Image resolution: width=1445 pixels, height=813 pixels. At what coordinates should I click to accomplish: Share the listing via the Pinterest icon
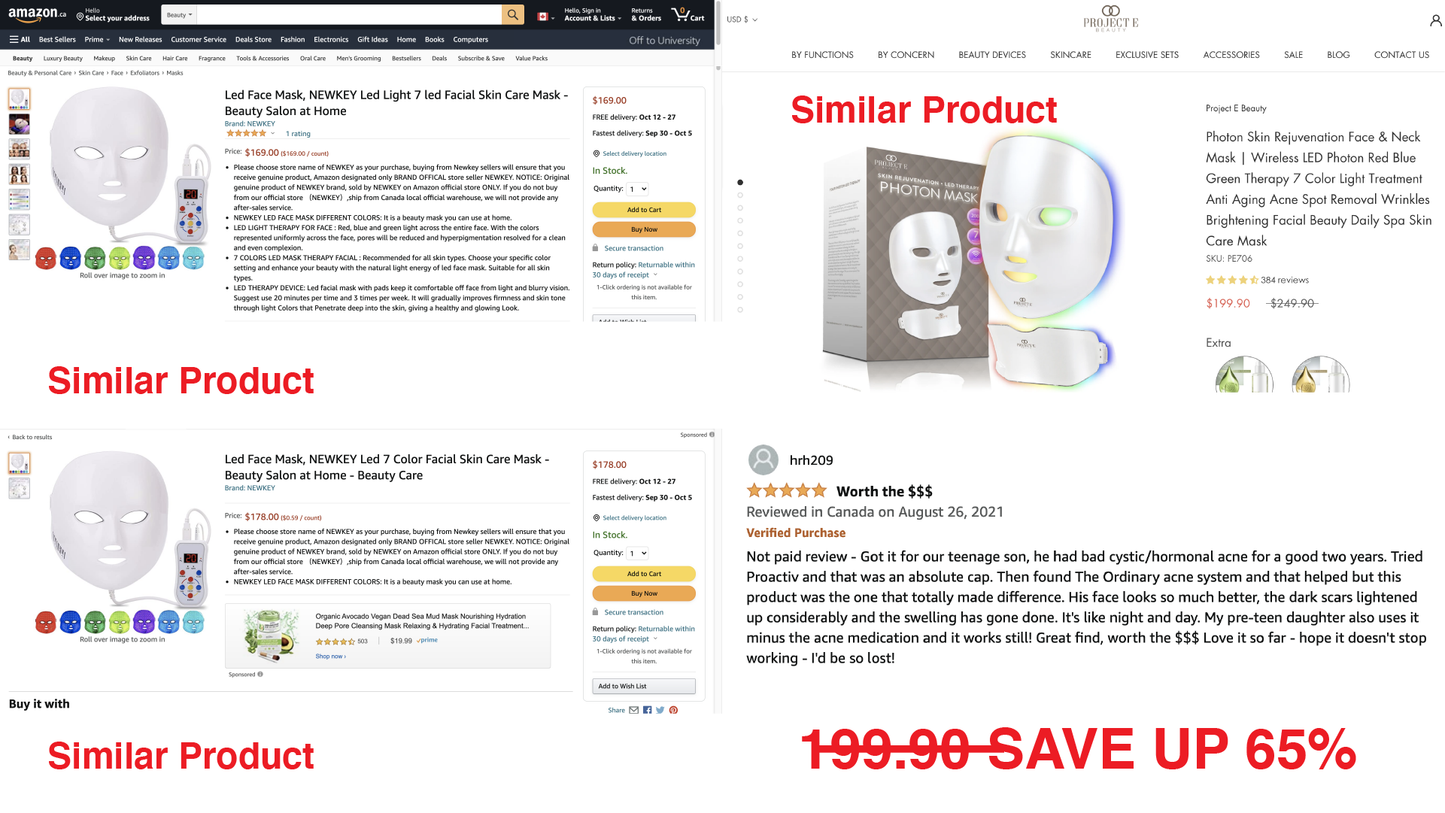click(674, 710)
